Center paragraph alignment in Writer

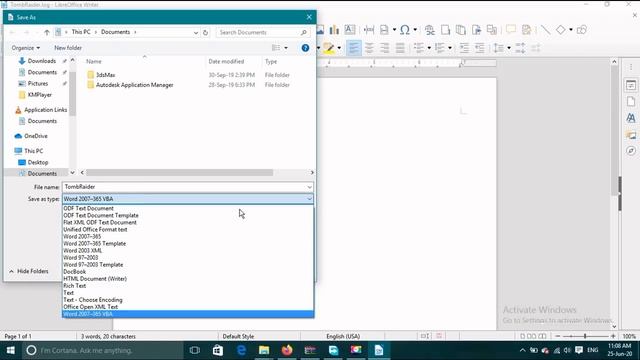click(x=369, y=48)
